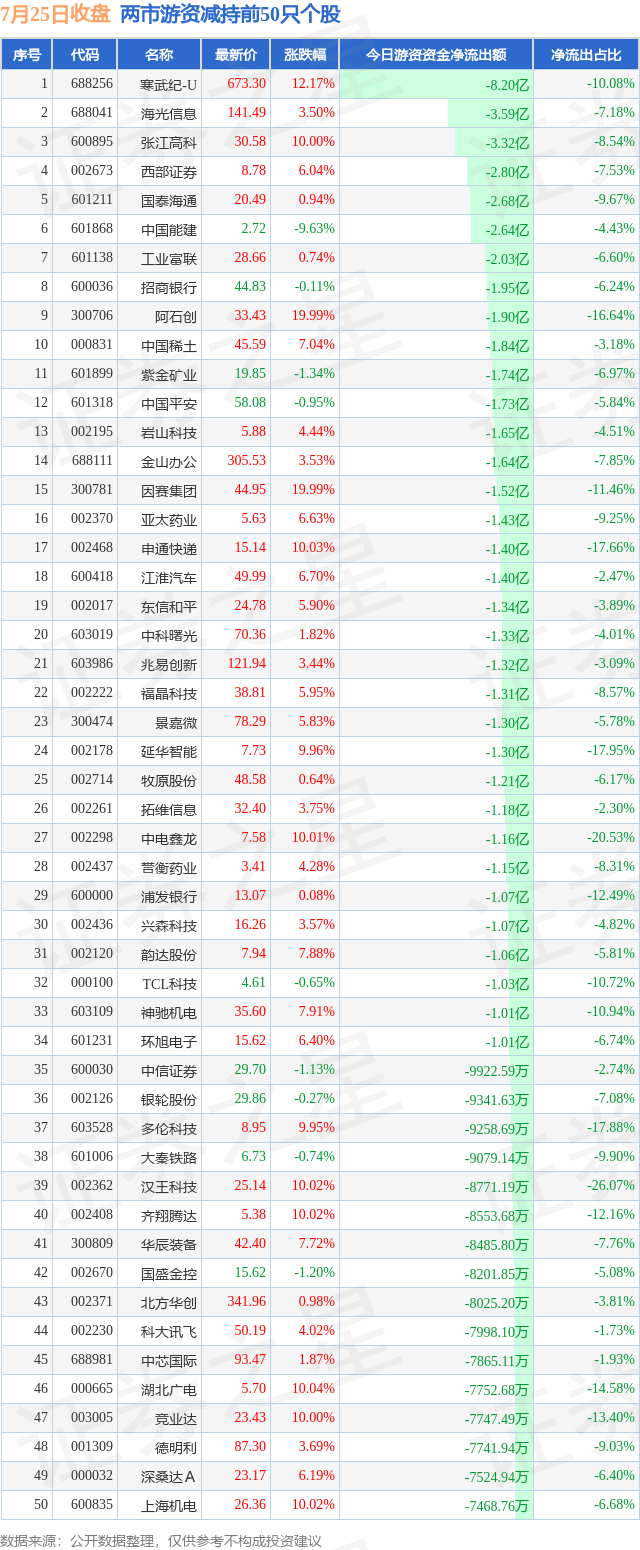Click 中芯国际 stock name
Image resolution: width=640 pixels, height=1550 pixels.
click(x=169, y=1360)
